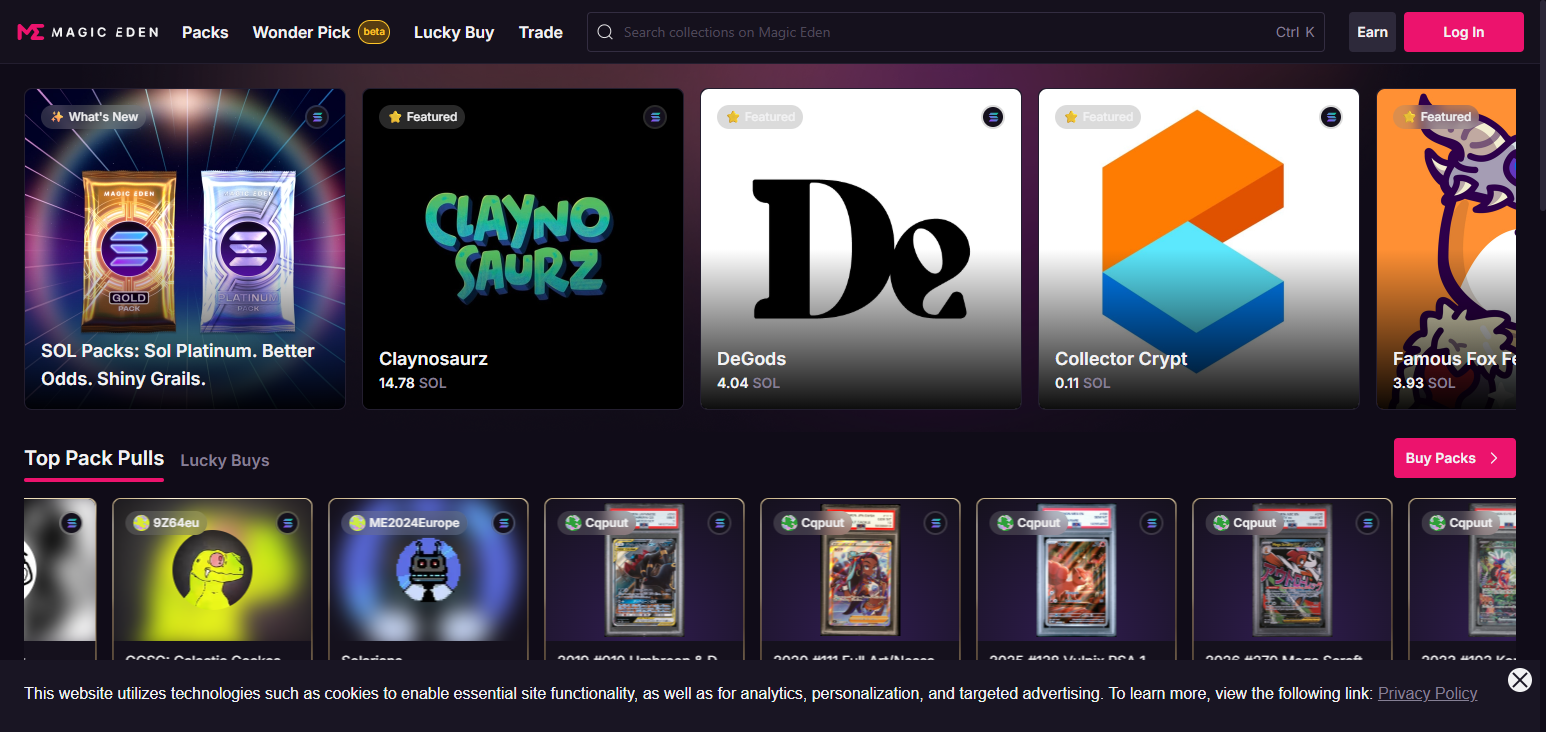The width and height of the screenshot is (1546, 732).
Task: Dismiss the cookie banner with X
Action: point(1520,680)
